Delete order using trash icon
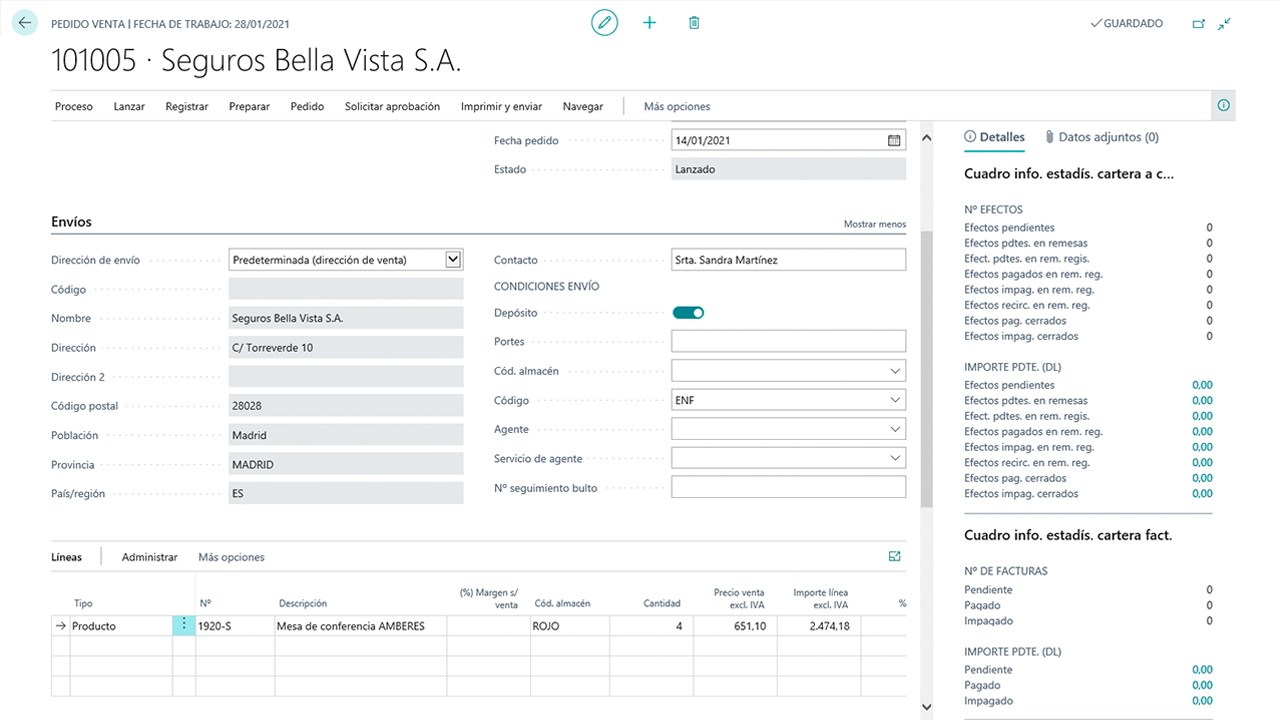 coord(694,23)
